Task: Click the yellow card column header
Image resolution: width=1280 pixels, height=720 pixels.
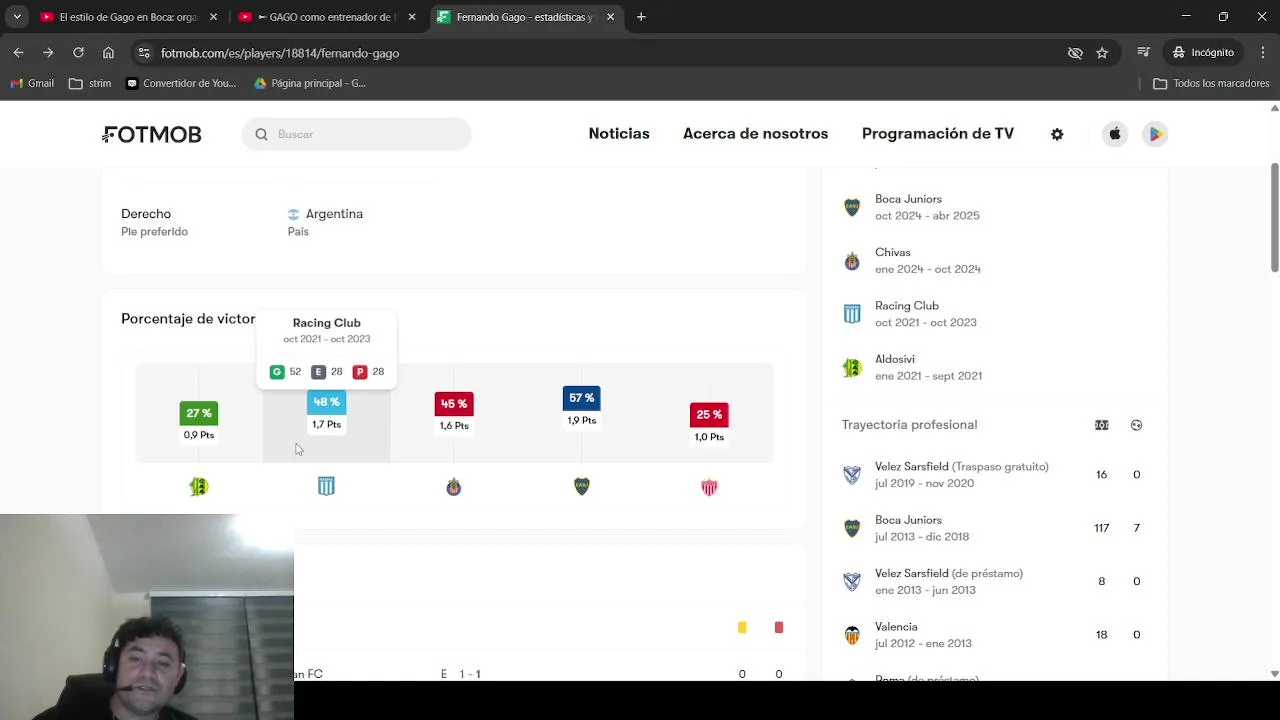Action: pyautogui.click(x=742, y=627)
